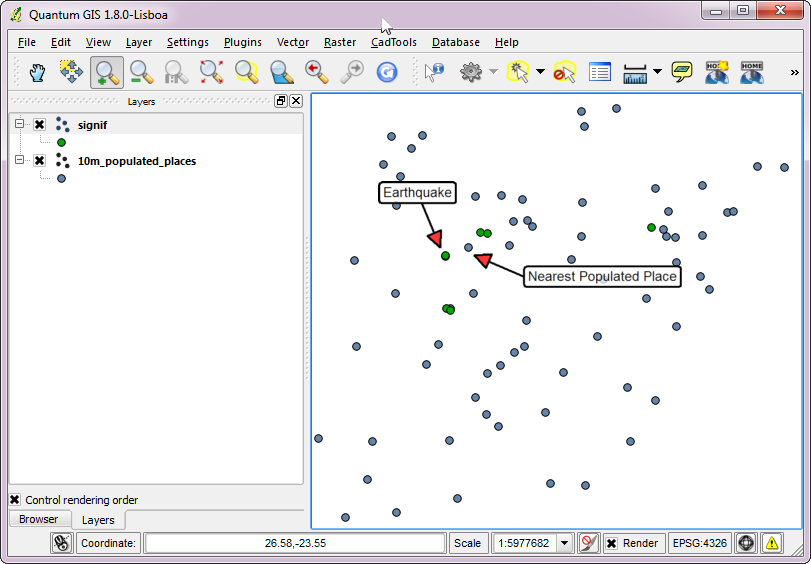Select Pan Map to Selection tool
This screenshot has width=811, height=564.
[x=71, y=72]
